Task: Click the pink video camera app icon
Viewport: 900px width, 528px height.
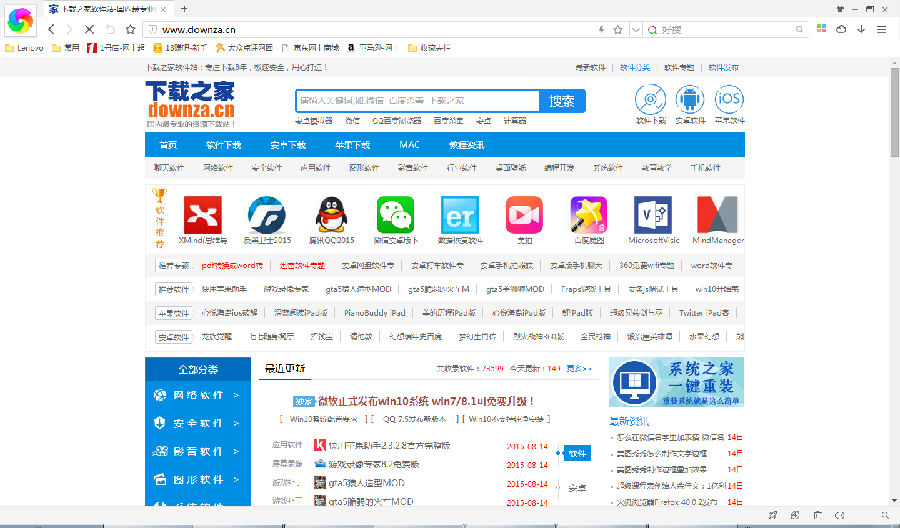Action: [524, 215]
